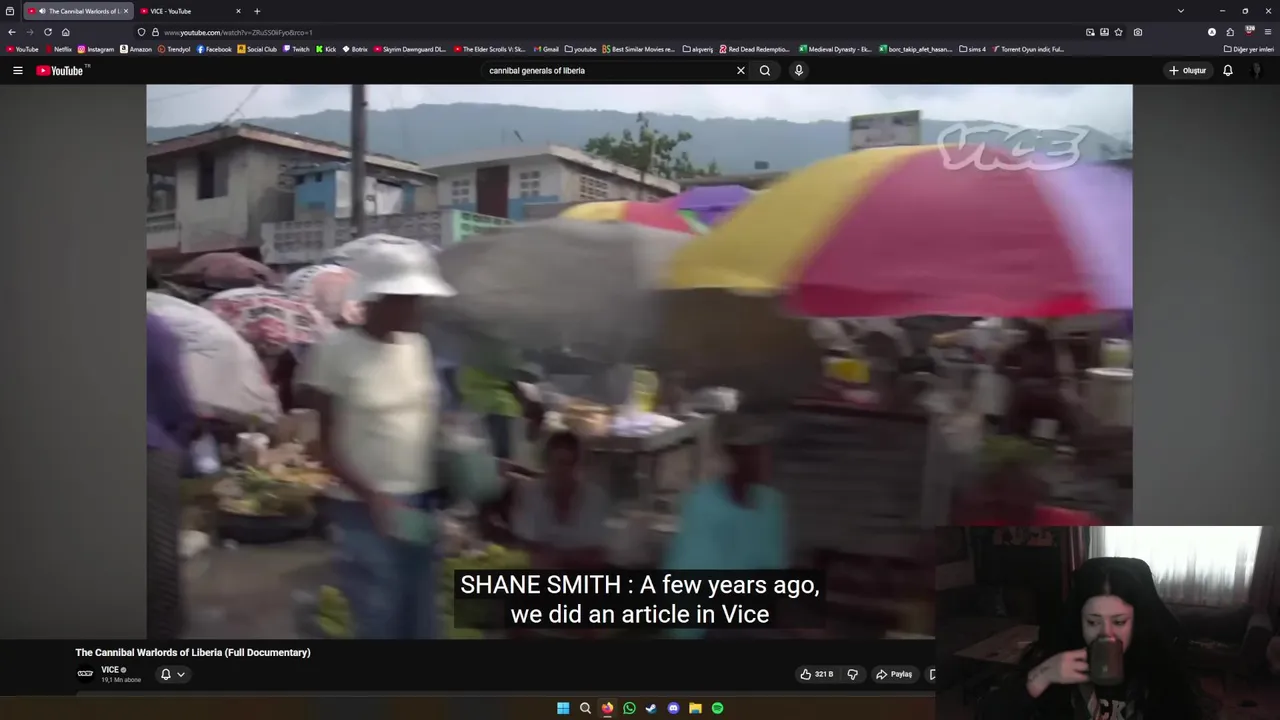
Task: Click the video player to pause
Action: (639, 361)
